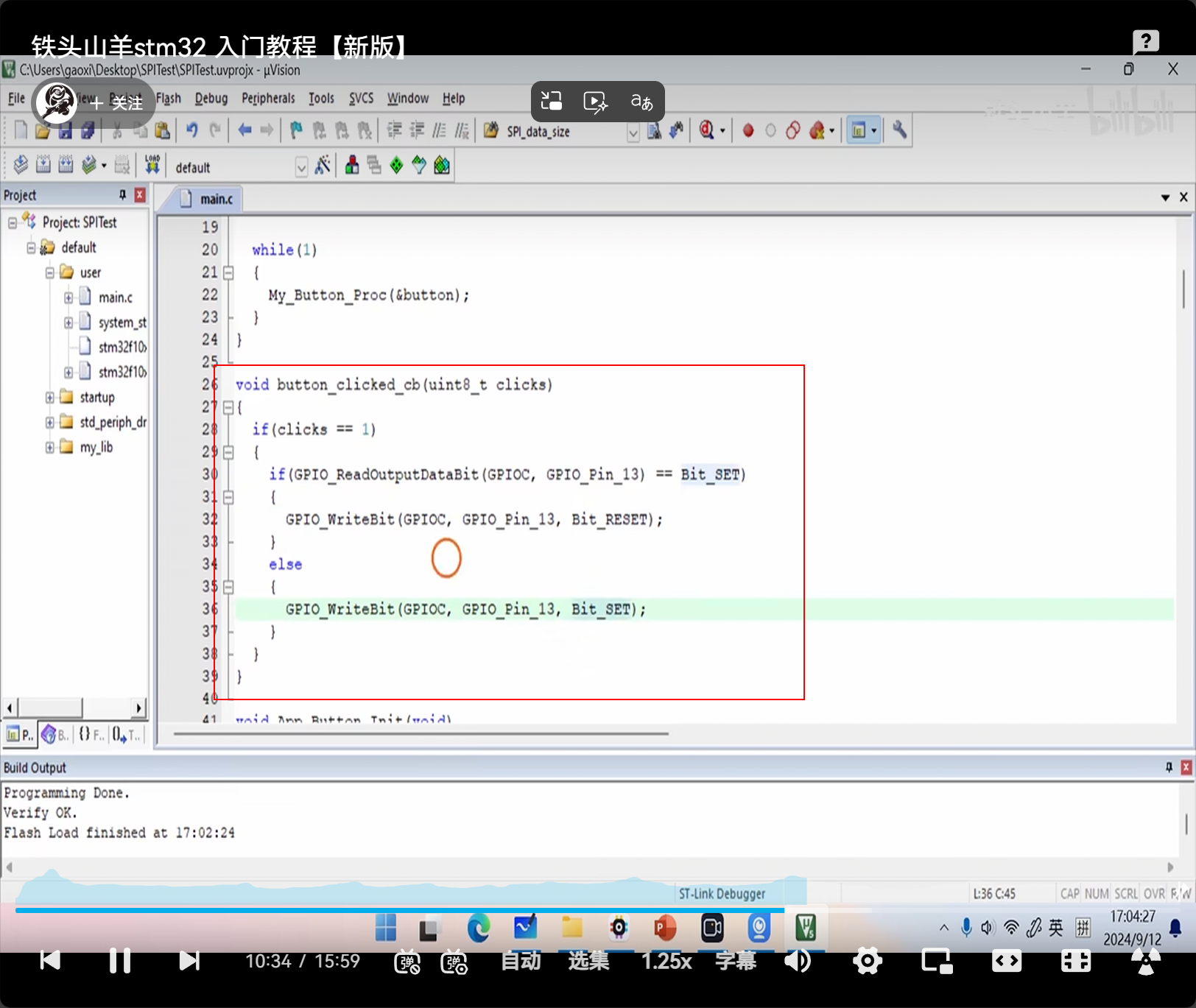Click the green diamond Manage Run-Time Environment icon
Image resolution: width=1196 pixels, height=1008 pixels.
397,165
